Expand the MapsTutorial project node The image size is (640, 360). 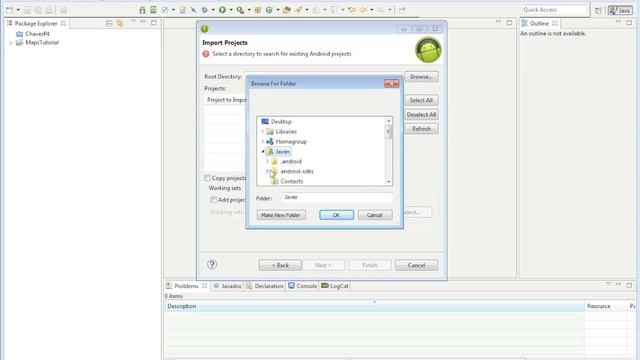coord(11,43)
